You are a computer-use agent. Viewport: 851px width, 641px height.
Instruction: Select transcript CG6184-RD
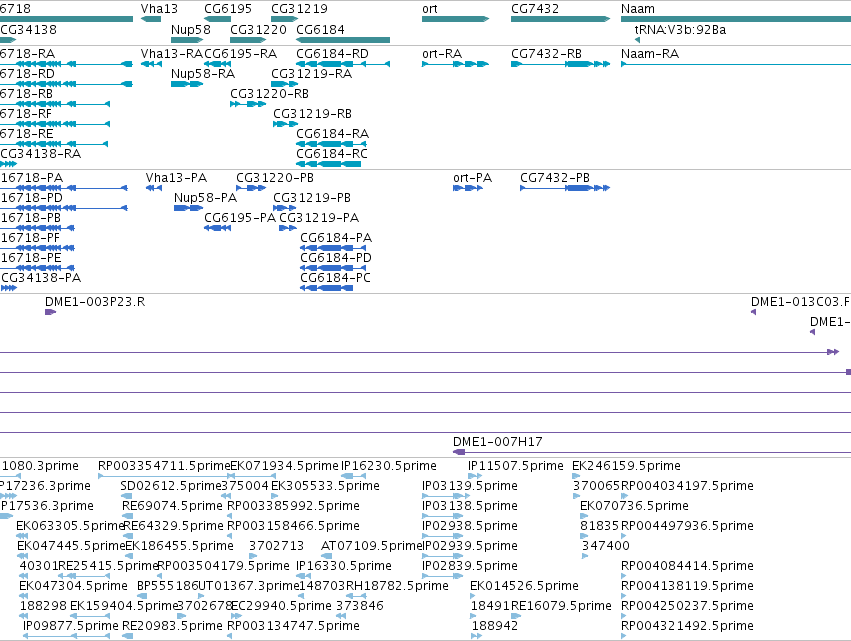[x=343, y=64]
